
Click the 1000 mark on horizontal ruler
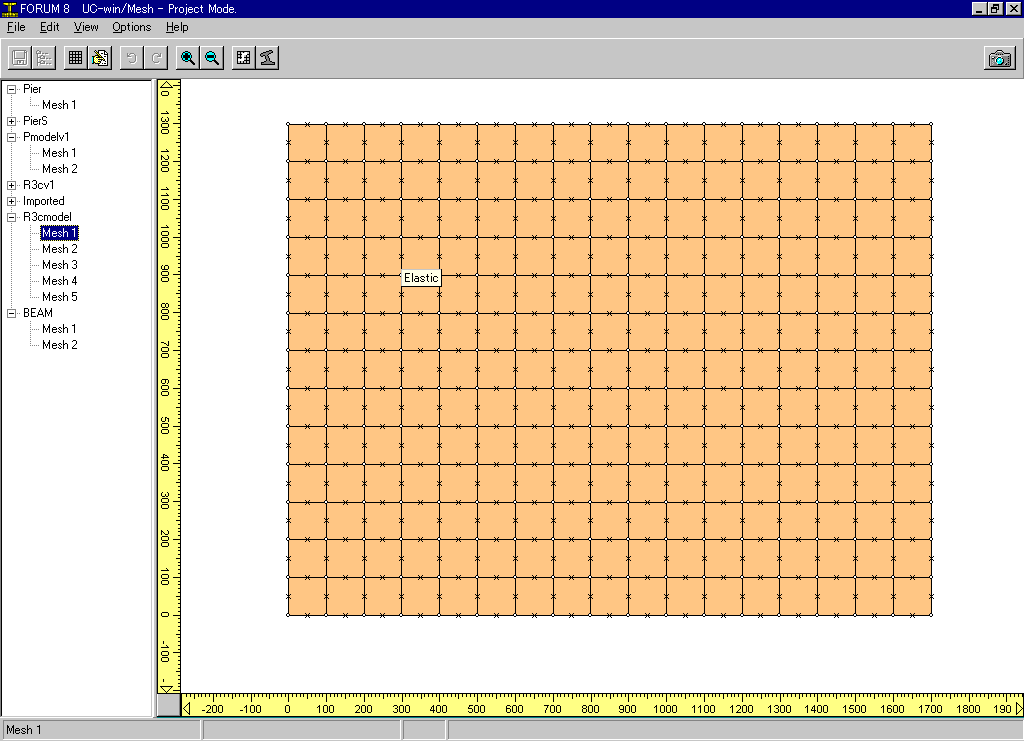pyautogui.click(x=665, y=709)
